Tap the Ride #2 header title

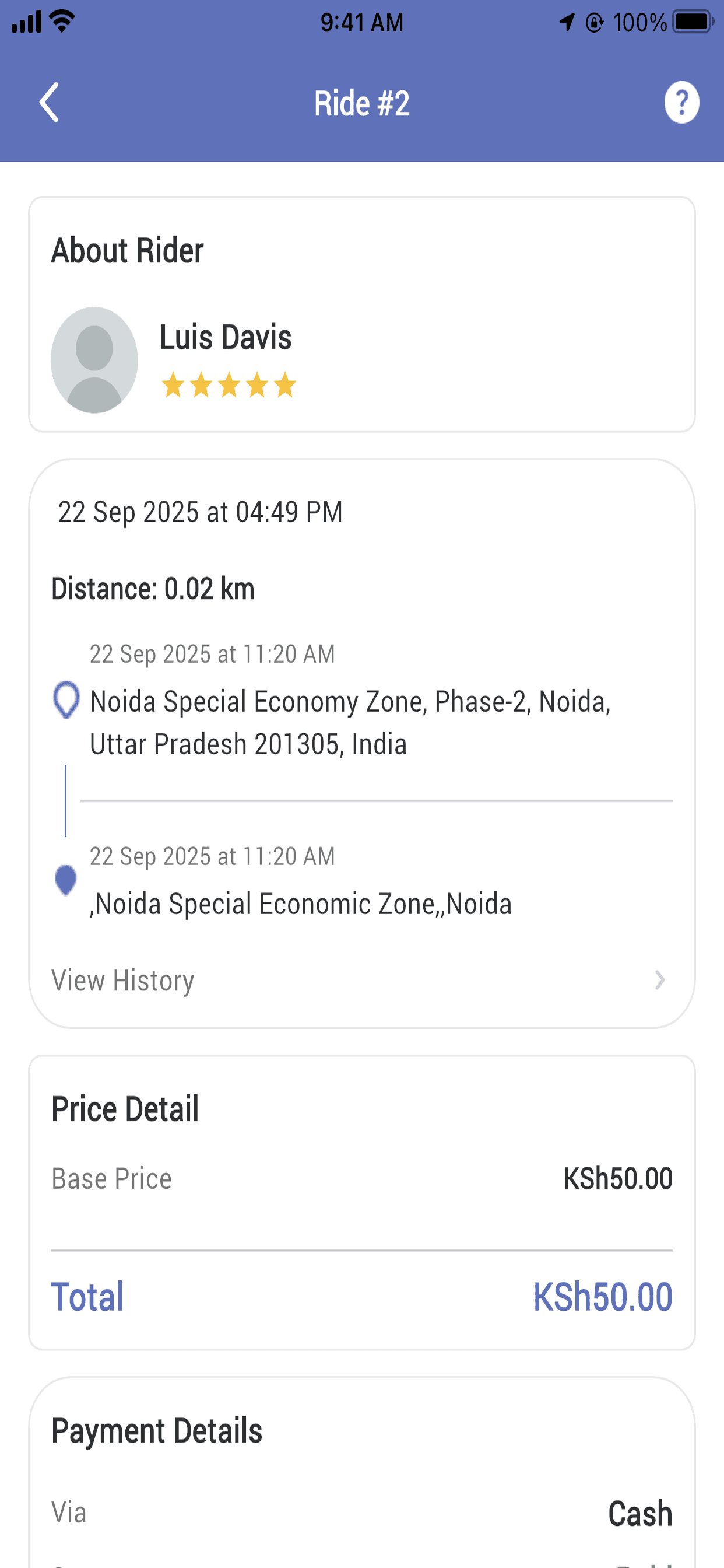[x=361, y=103]
